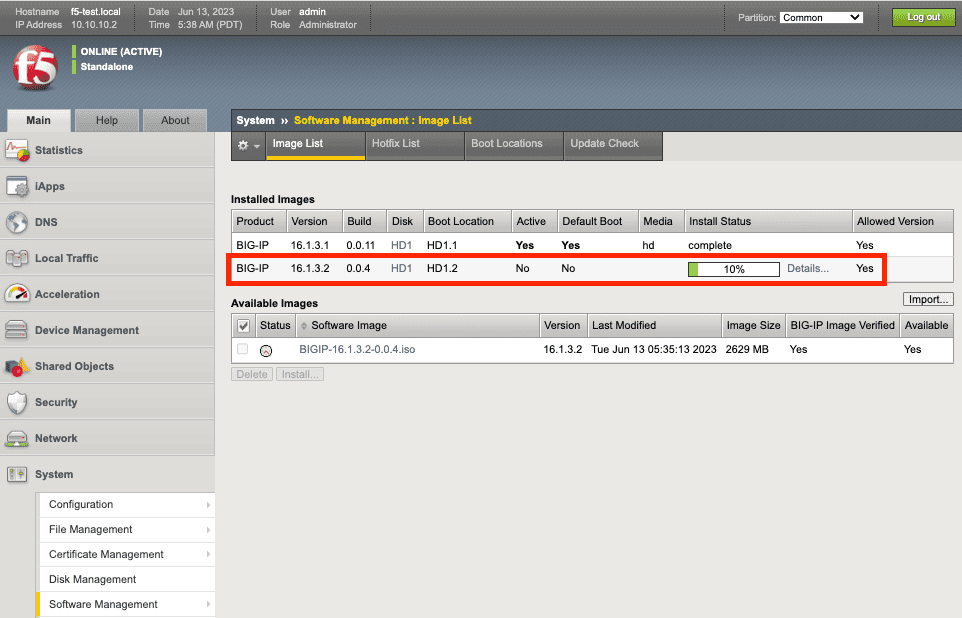Image resolution: width=962 pixels, height=618 pixels.
Task: Open Statistics via its chart icon
Action: coord(17,150)
